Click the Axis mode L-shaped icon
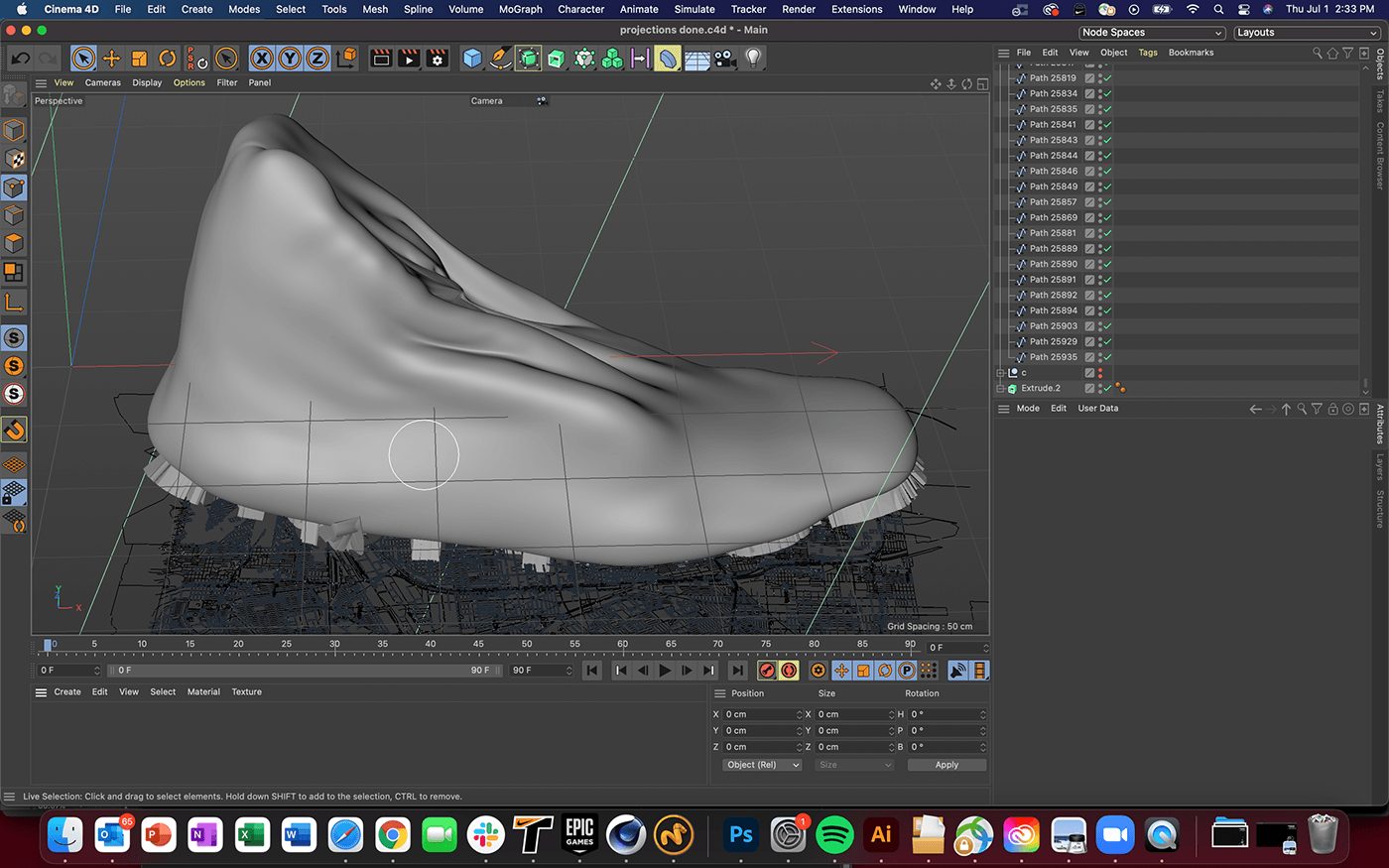The width and height of the screenshot is (1389, 868). 14,303
